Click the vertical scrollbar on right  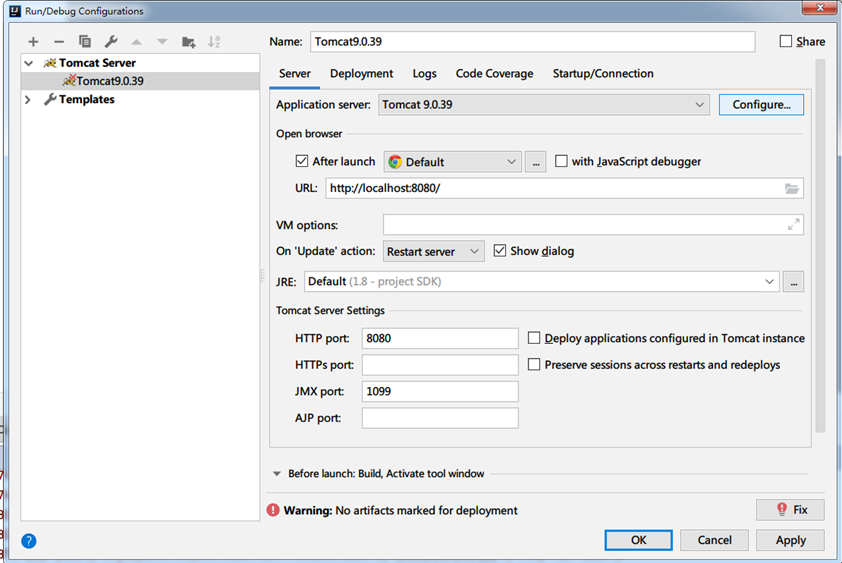(820, 246)
